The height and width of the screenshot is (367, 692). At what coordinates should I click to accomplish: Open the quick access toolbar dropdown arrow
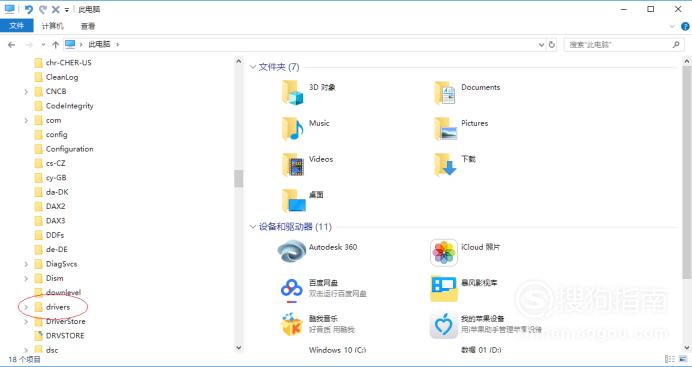[x=67, y=10]
